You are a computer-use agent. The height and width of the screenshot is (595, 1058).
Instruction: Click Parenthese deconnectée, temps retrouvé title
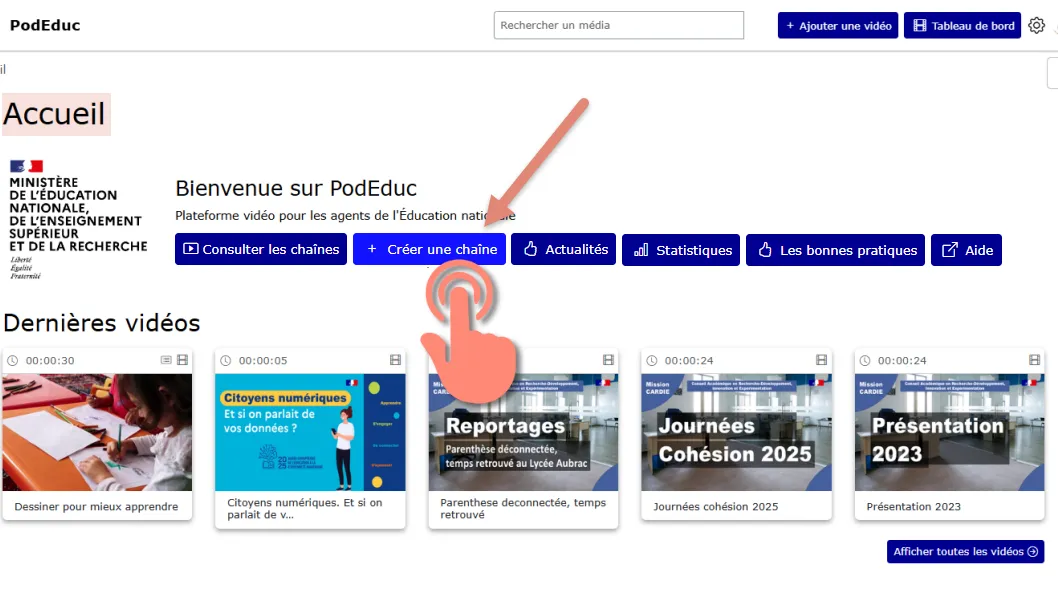coord(523,509)
